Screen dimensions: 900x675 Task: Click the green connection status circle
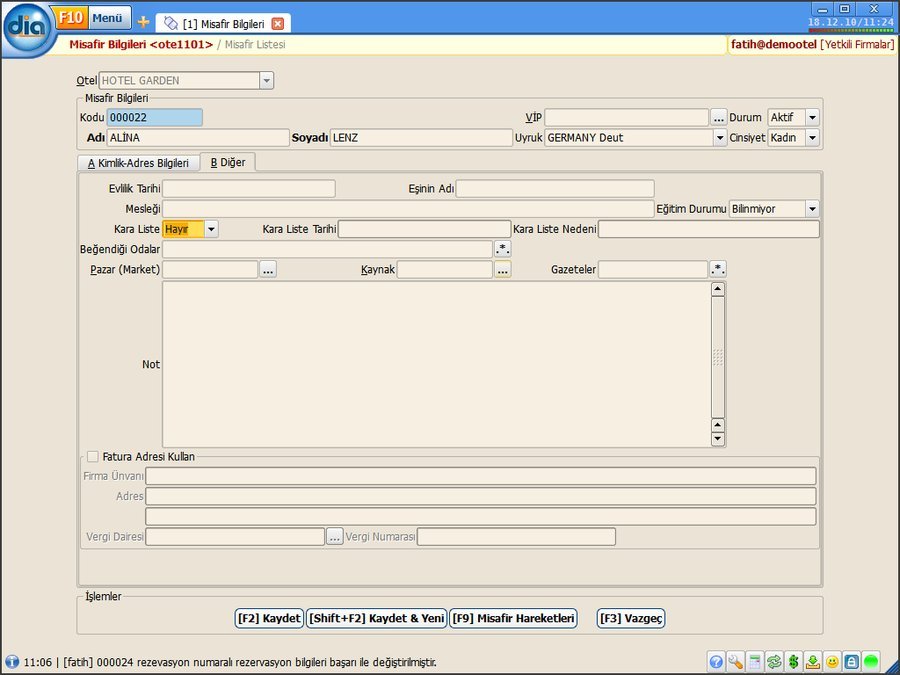pos(871,662)
